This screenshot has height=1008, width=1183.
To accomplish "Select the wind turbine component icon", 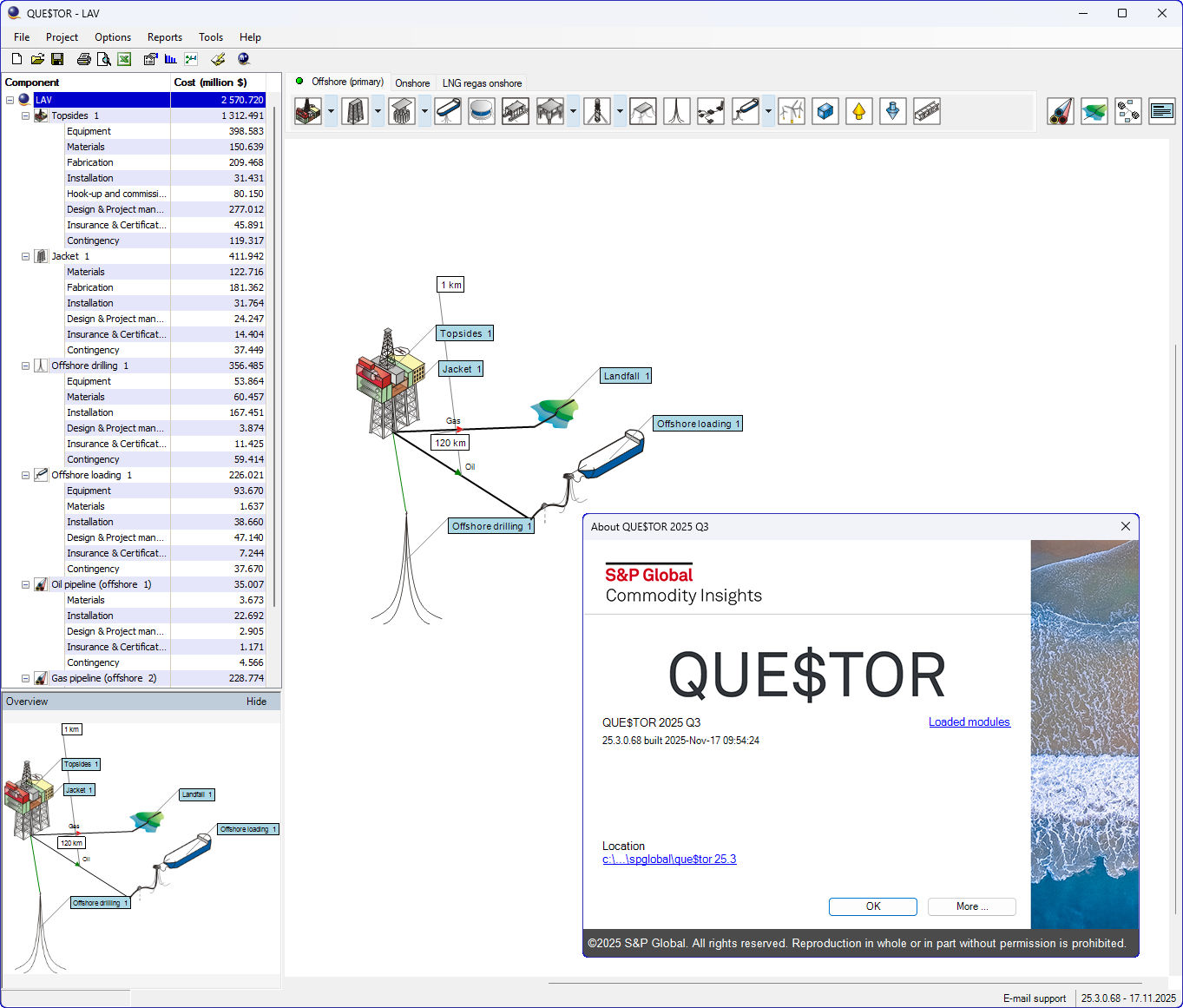I will click(x=791, y=111).
